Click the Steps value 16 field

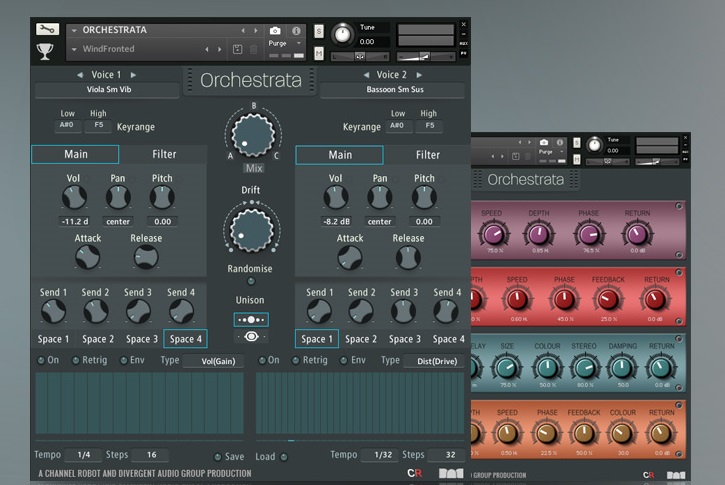pos(149,455)
